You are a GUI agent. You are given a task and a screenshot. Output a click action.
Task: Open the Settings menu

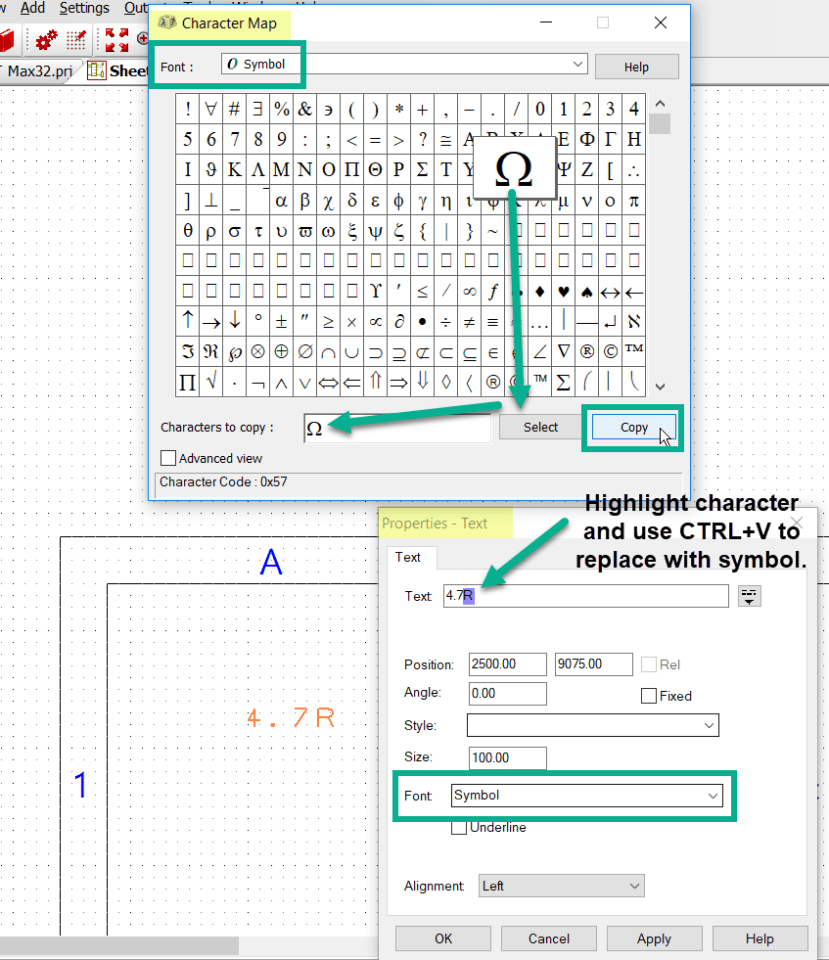pyautogui.click(x=84, y=8)
